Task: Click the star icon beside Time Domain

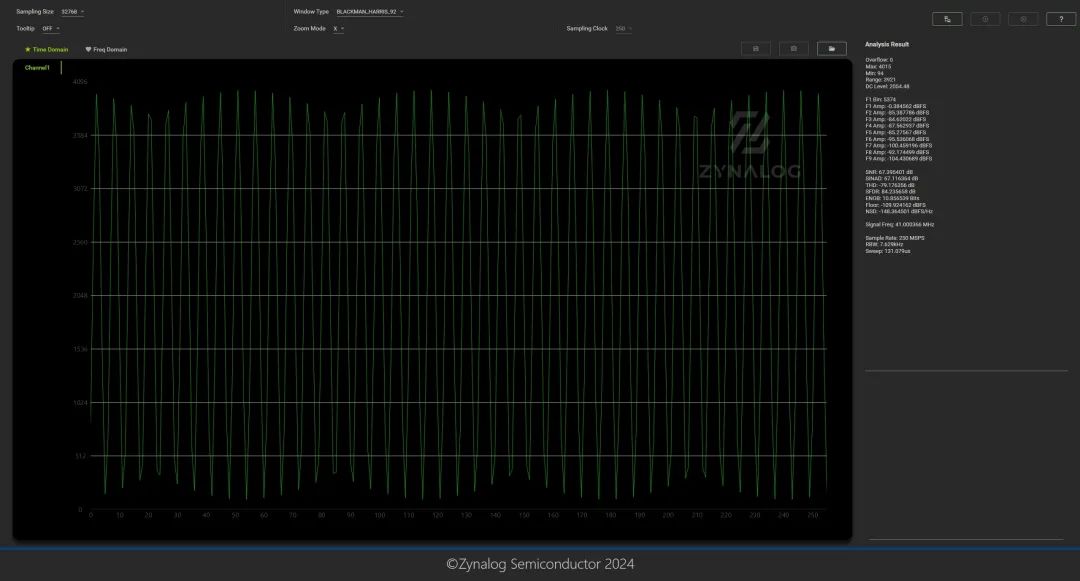Action: click(28, 49)
